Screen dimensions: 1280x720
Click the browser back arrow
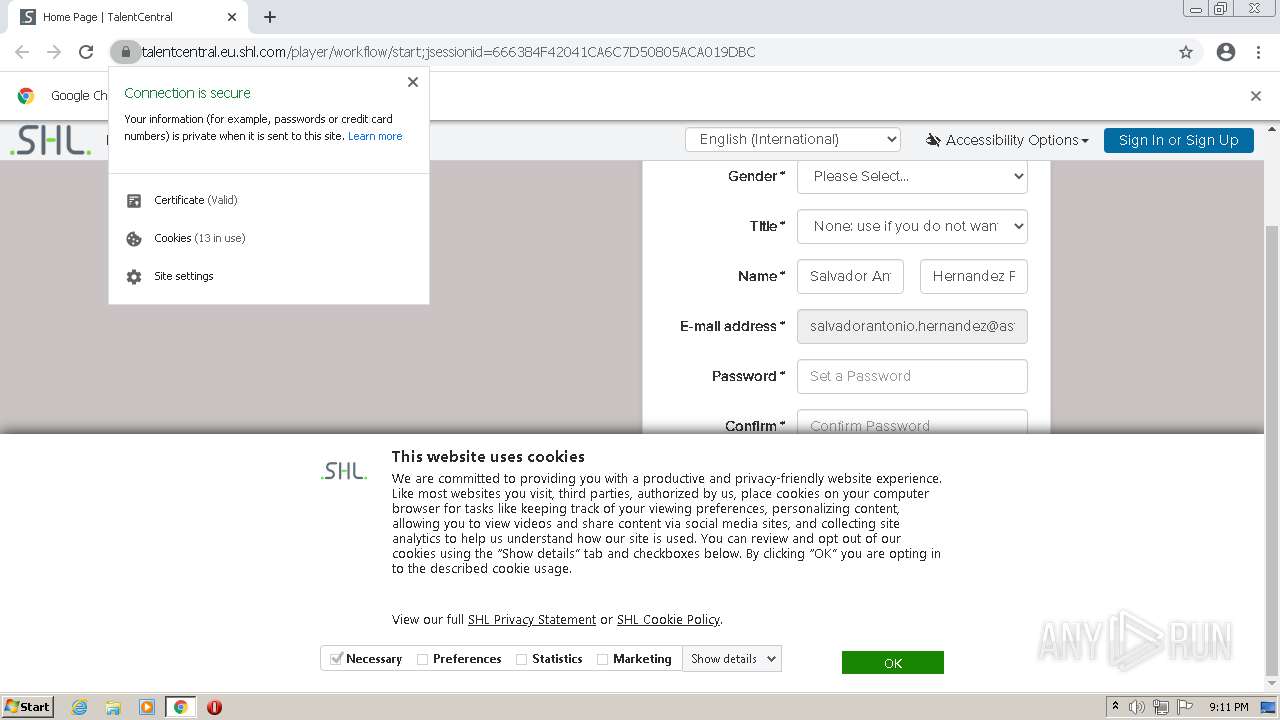tap(22, 52)
